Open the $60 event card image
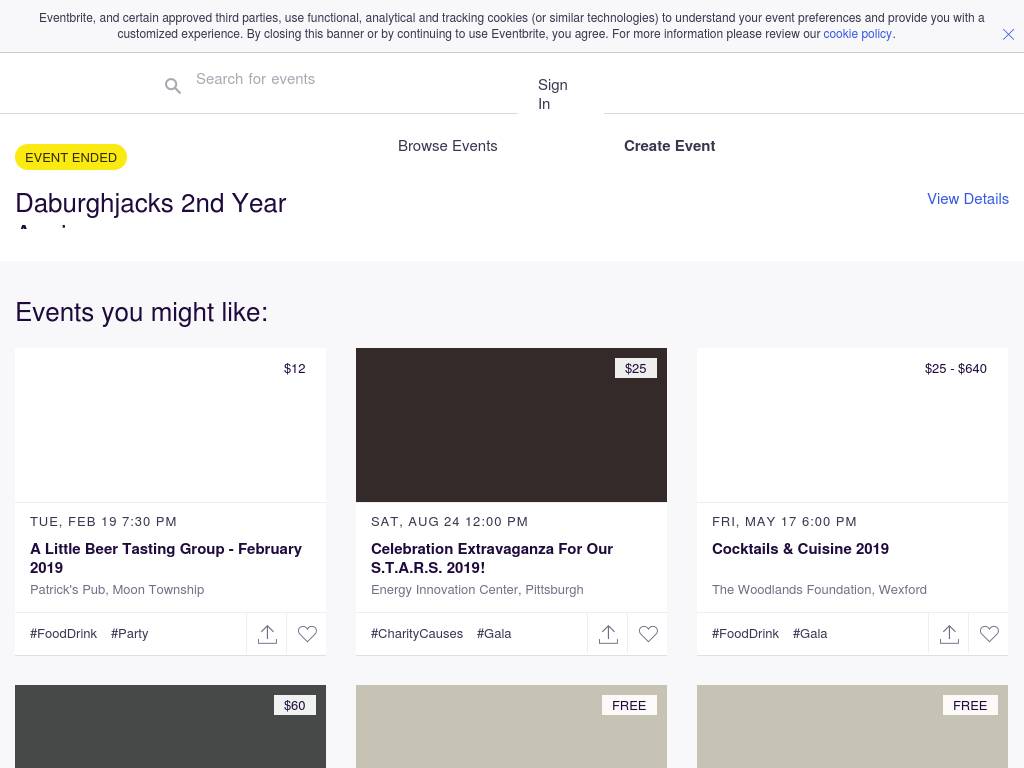This screenshot has height=768, width=1024. (x=170, y=730)
